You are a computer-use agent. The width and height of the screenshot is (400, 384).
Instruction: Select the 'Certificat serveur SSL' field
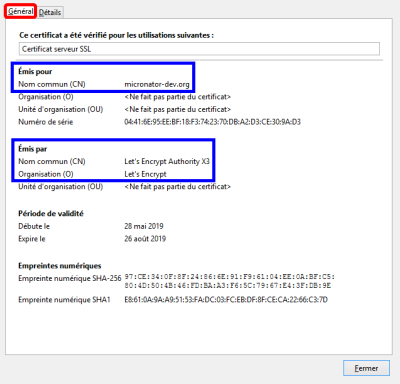[x=199, y=49]
